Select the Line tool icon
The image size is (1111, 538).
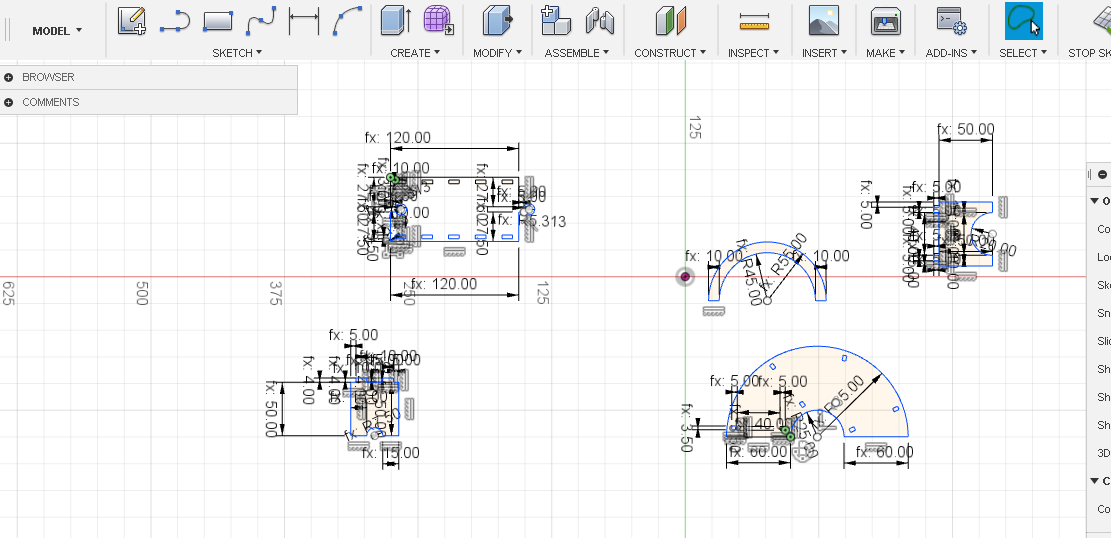point(174,21)
